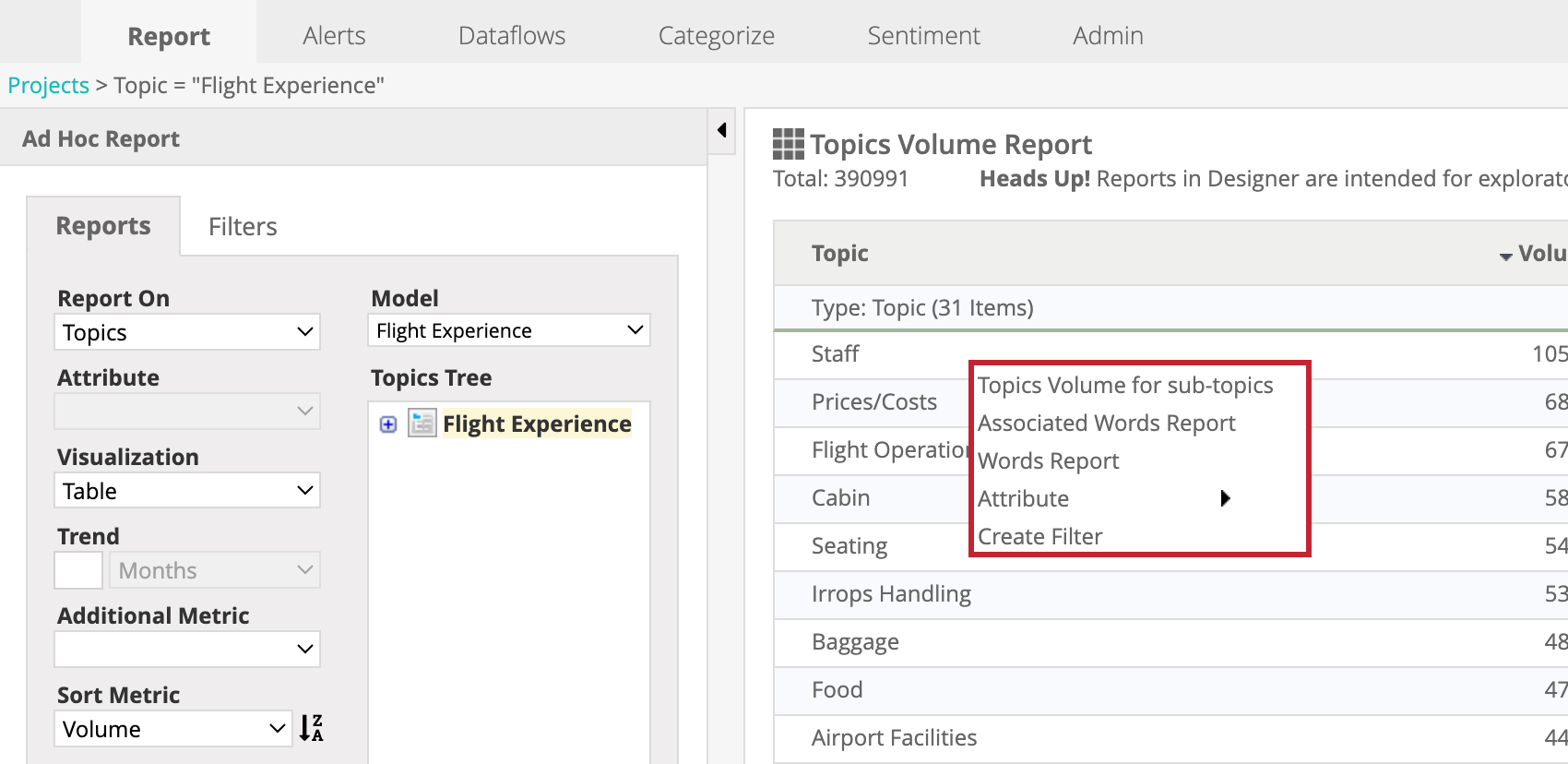This screenshot has width=1568, height=764.
Task: Click the Flight Experience model tree icon
Action: 422,424
